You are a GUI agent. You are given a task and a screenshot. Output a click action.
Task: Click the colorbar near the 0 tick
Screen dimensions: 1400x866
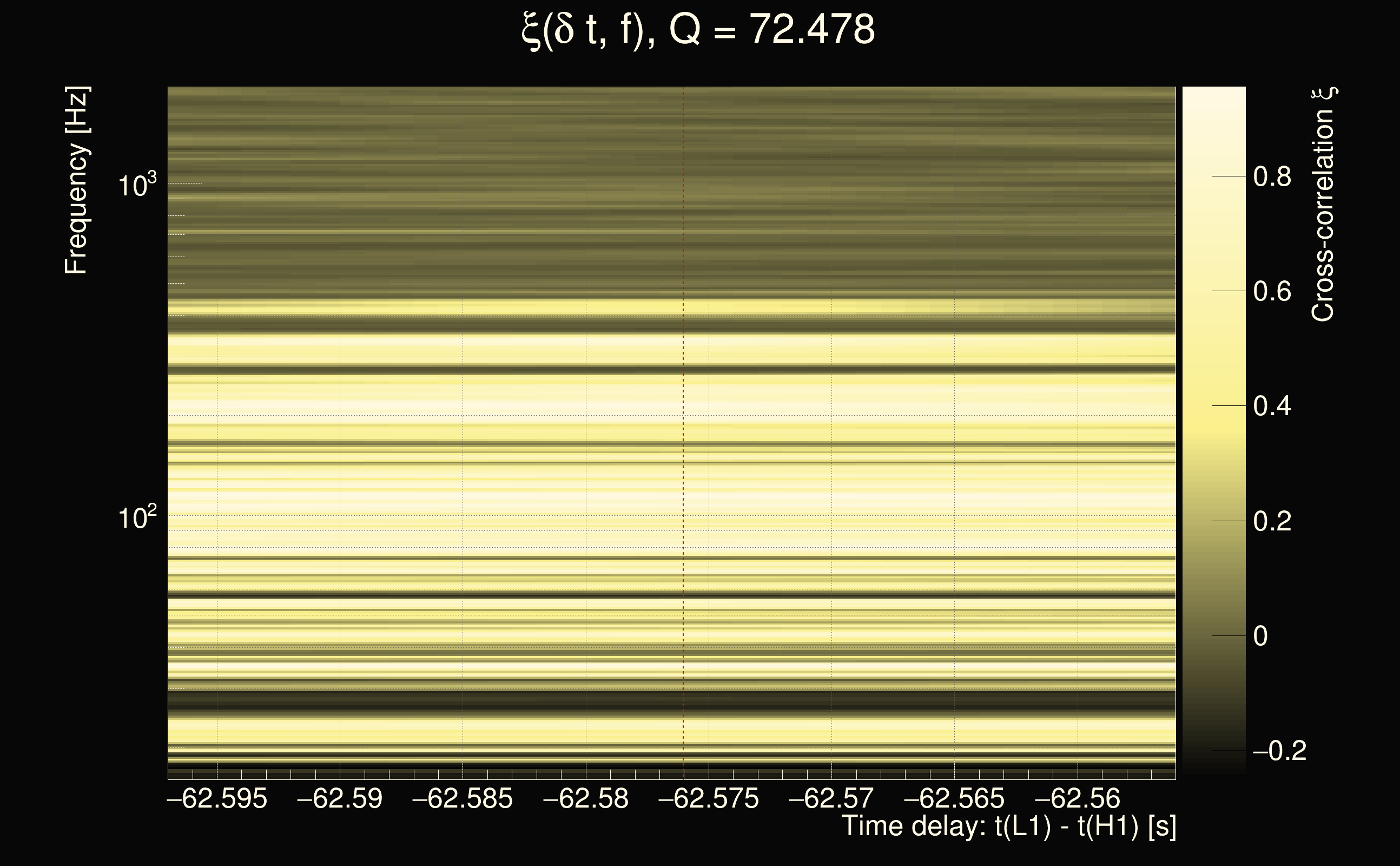click(1213, 636)
